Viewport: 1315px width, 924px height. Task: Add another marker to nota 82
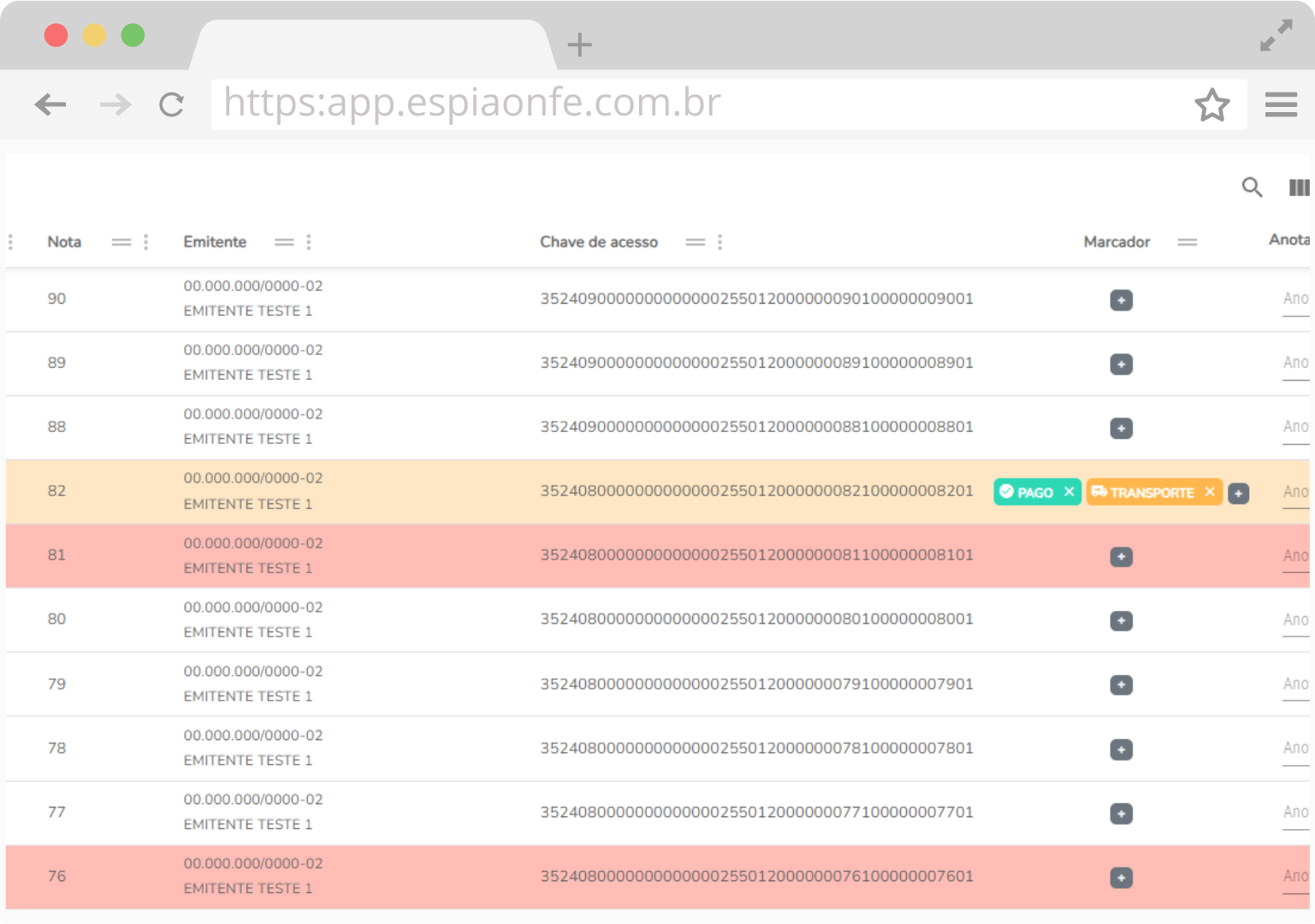(x=1238, y=494)
